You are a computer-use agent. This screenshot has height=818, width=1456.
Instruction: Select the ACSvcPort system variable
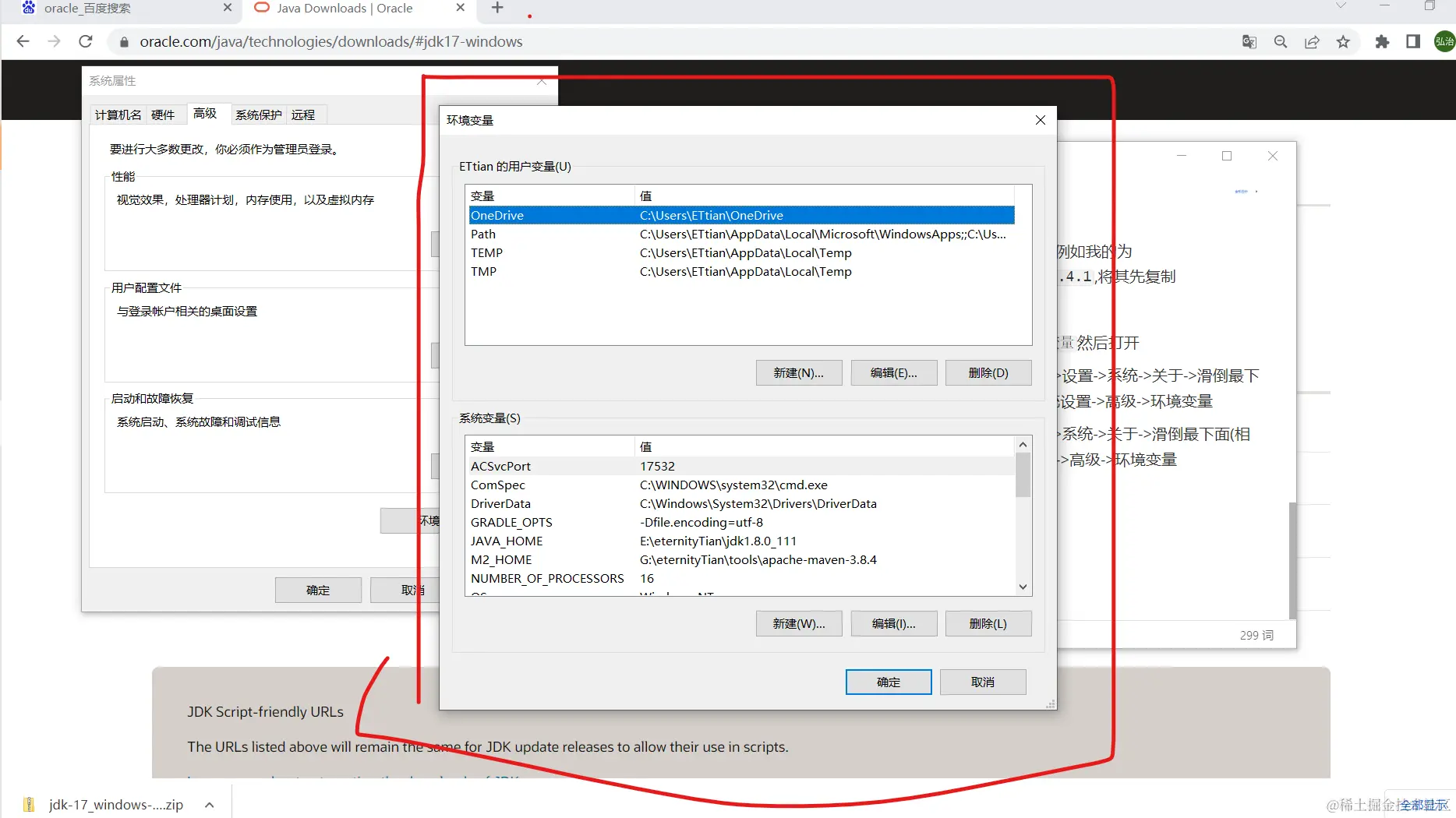(741, 467)
